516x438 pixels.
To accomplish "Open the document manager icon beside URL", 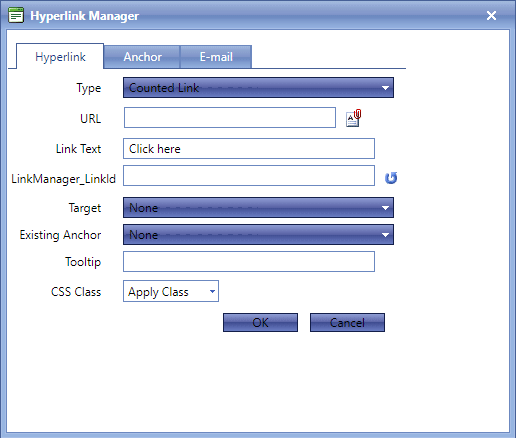I will tap(354, 118).
